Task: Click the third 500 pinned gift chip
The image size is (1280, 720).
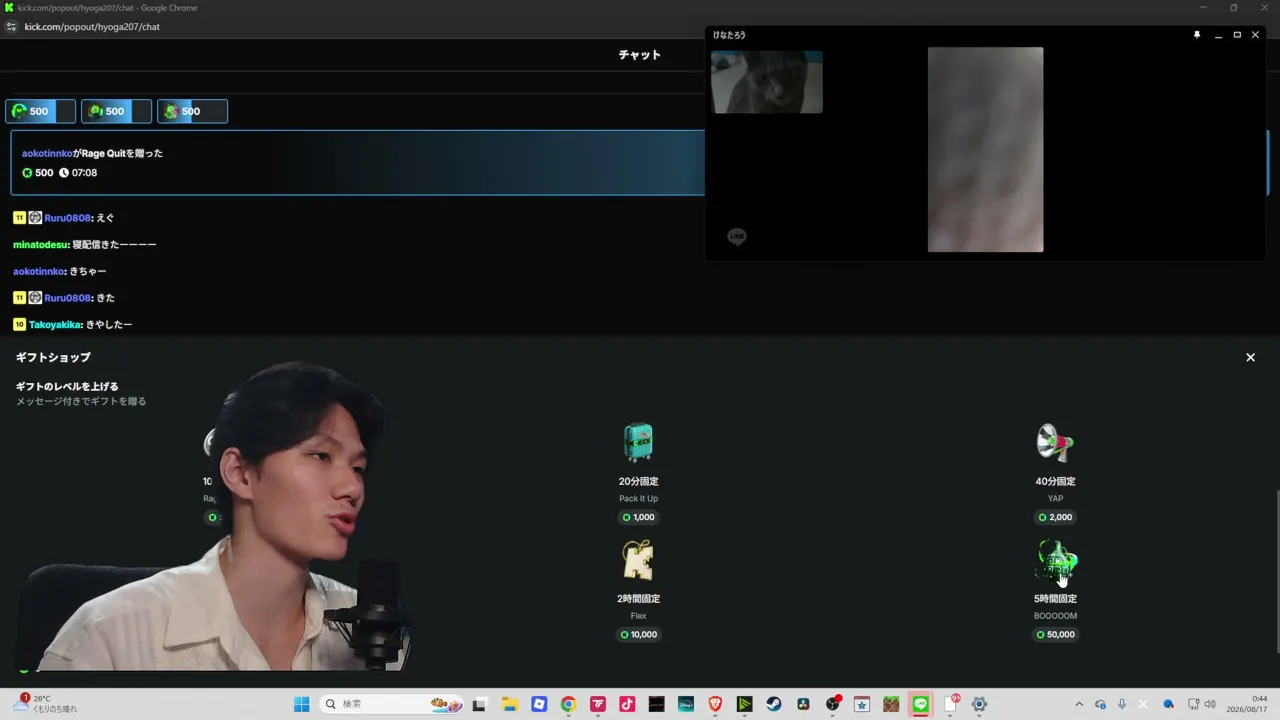Action: coord(192,111)
